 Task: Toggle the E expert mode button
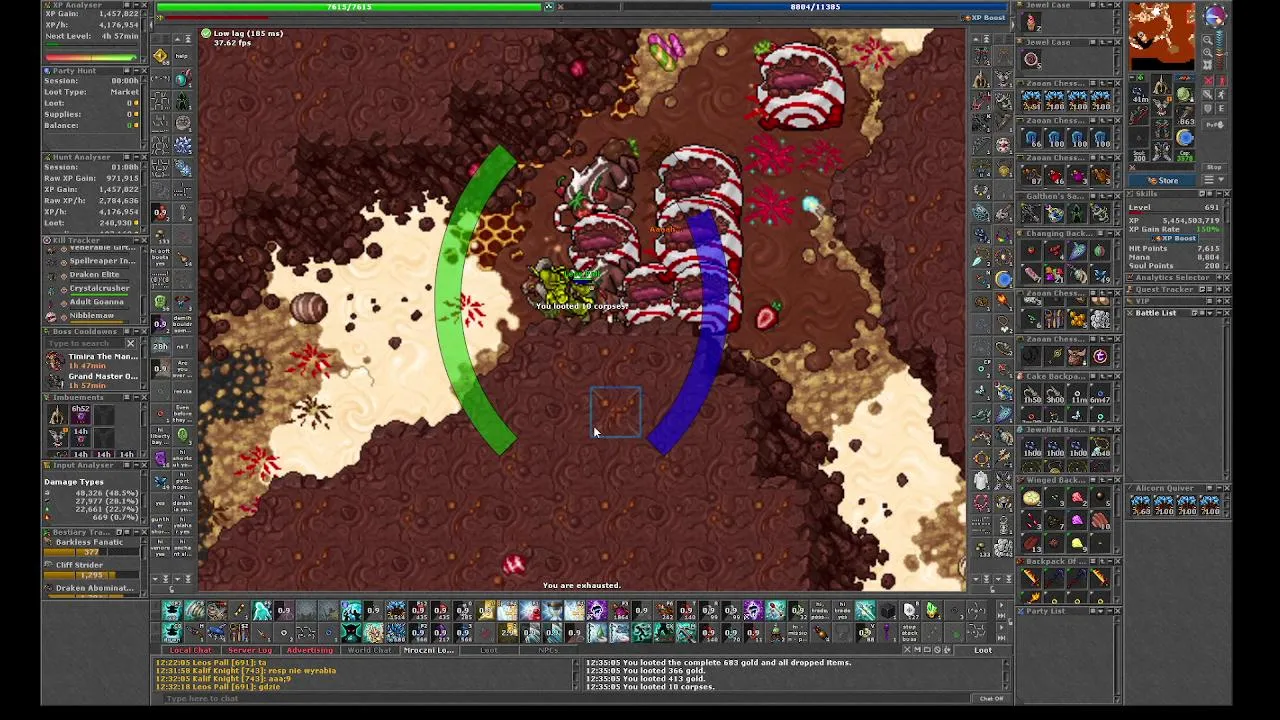[1221, 108]
